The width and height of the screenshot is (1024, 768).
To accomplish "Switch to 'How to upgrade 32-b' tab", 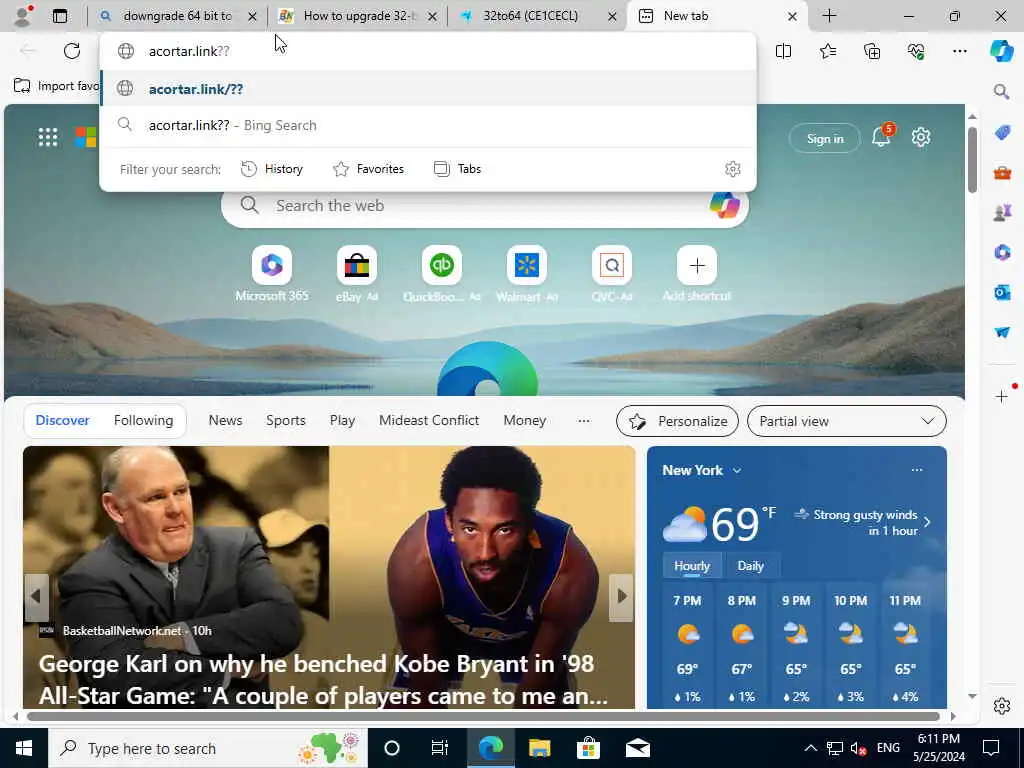I will (x=358, y=16).
